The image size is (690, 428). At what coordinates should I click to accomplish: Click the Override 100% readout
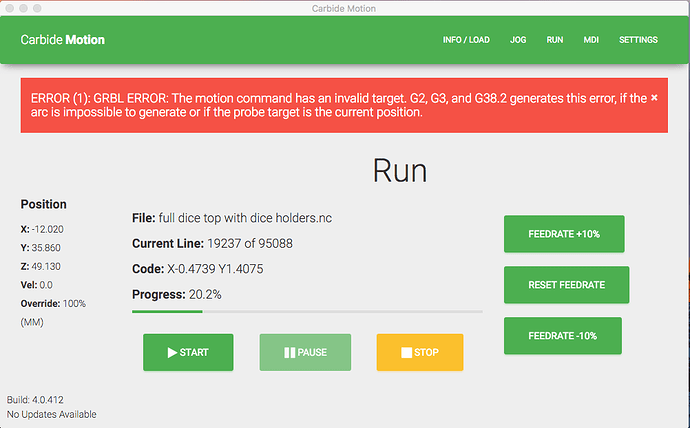tap(53, 304)
